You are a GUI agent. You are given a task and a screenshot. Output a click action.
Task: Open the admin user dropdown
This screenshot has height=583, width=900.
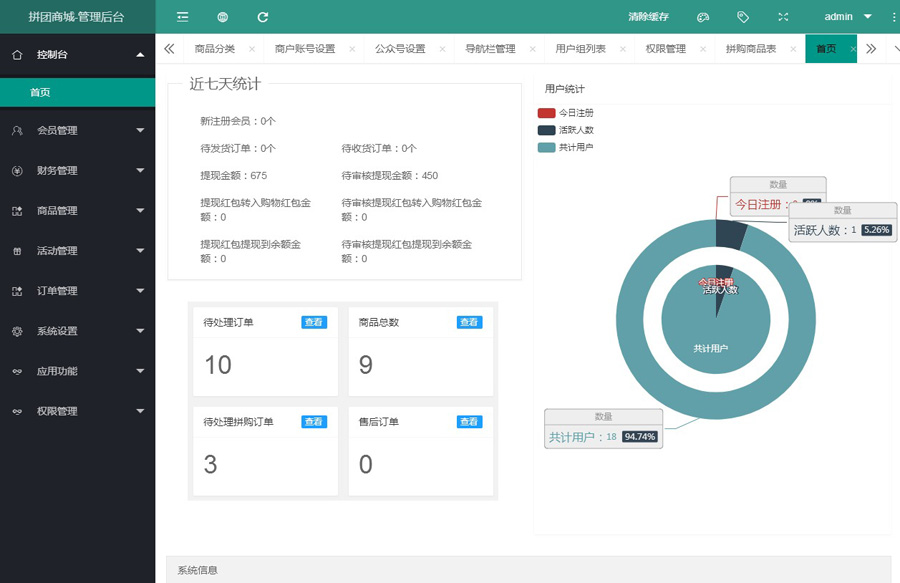click(846, 17)
